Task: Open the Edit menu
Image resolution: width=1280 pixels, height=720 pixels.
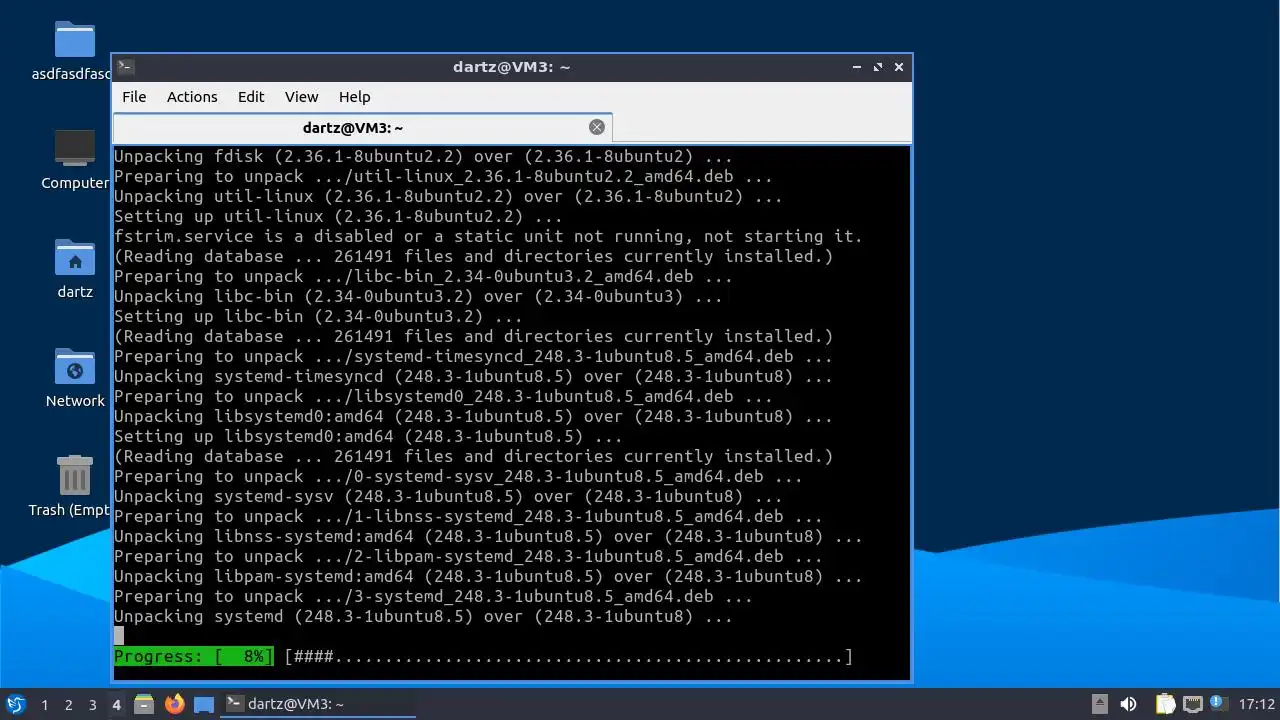Action: pos(251,97)
